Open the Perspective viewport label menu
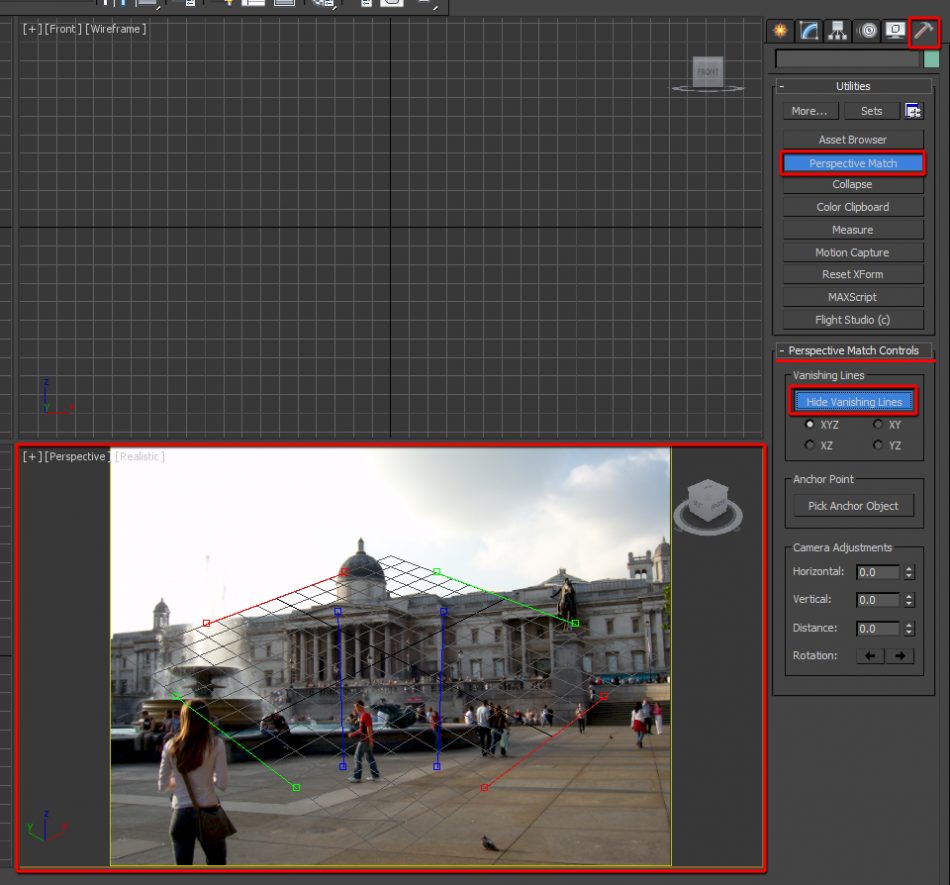 (x=76, y=455)
